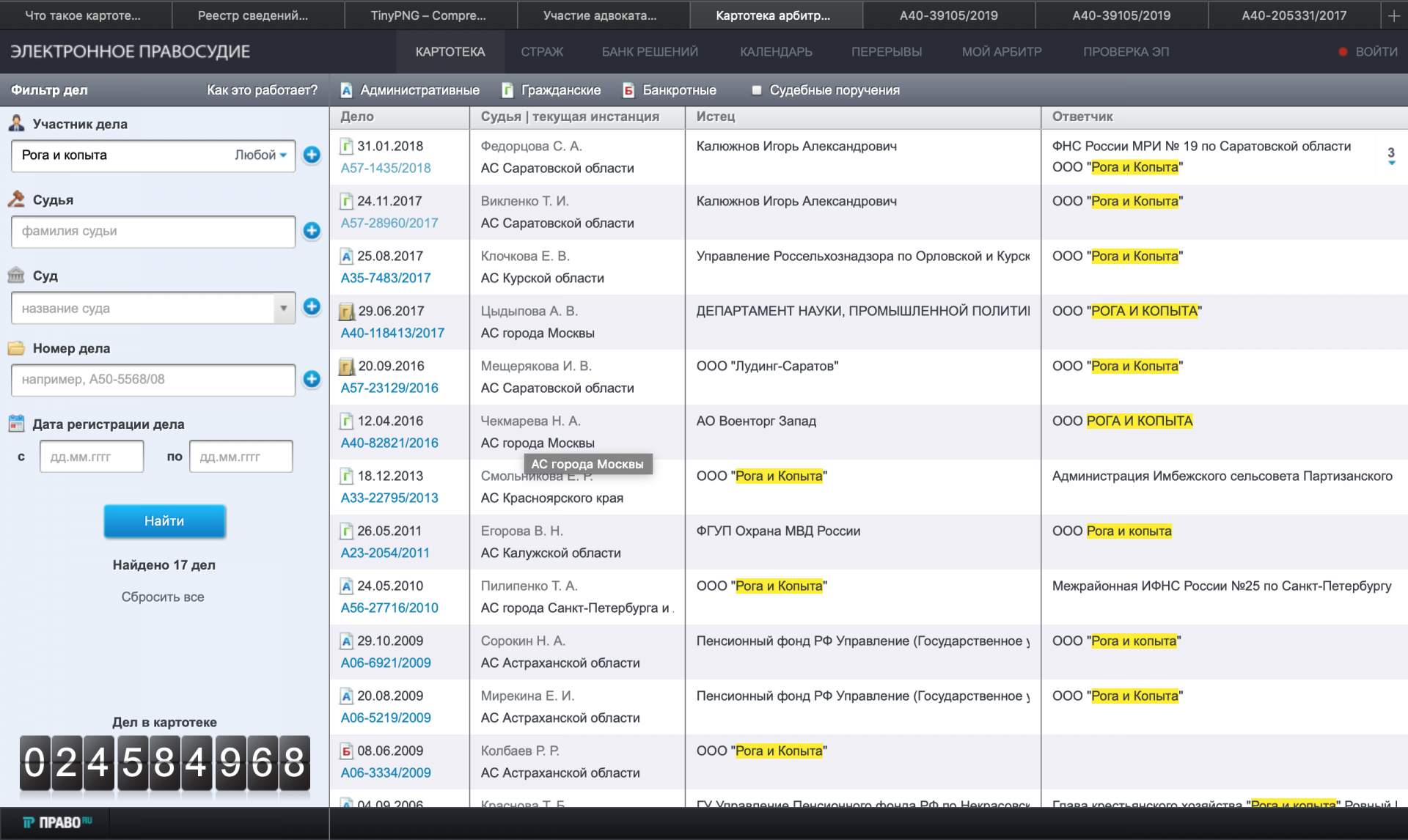Click the case icon of А57-23129/2016
The width and height of the screenshot is (1408, 840).
pyautogui.click(x=347, y=366)
